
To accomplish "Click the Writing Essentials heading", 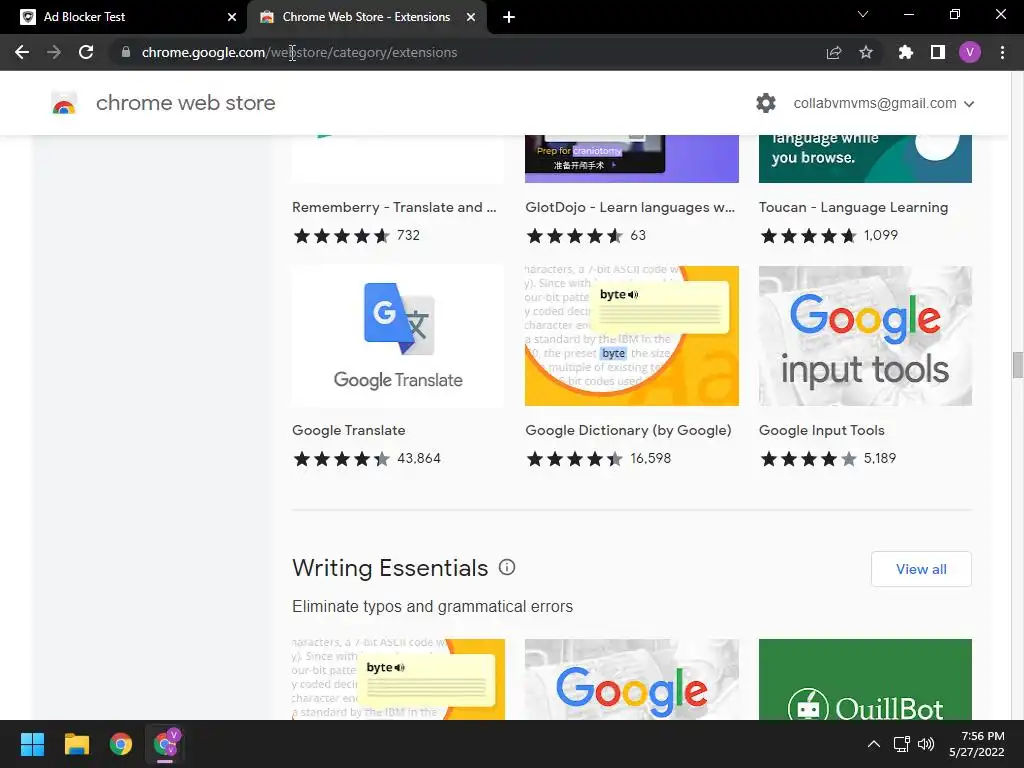I will (x=390, y=568).
